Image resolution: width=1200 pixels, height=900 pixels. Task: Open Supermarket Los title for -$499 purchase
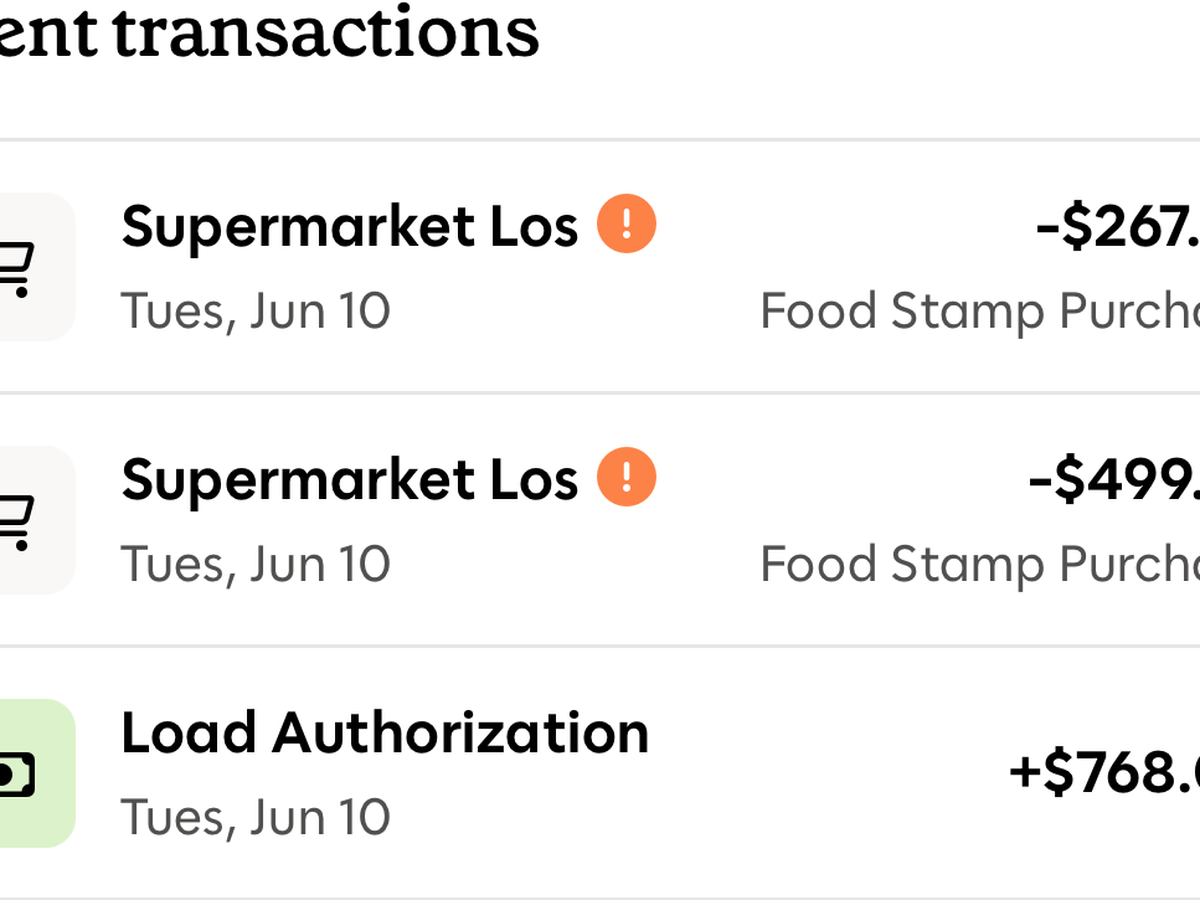coord(349,479)
